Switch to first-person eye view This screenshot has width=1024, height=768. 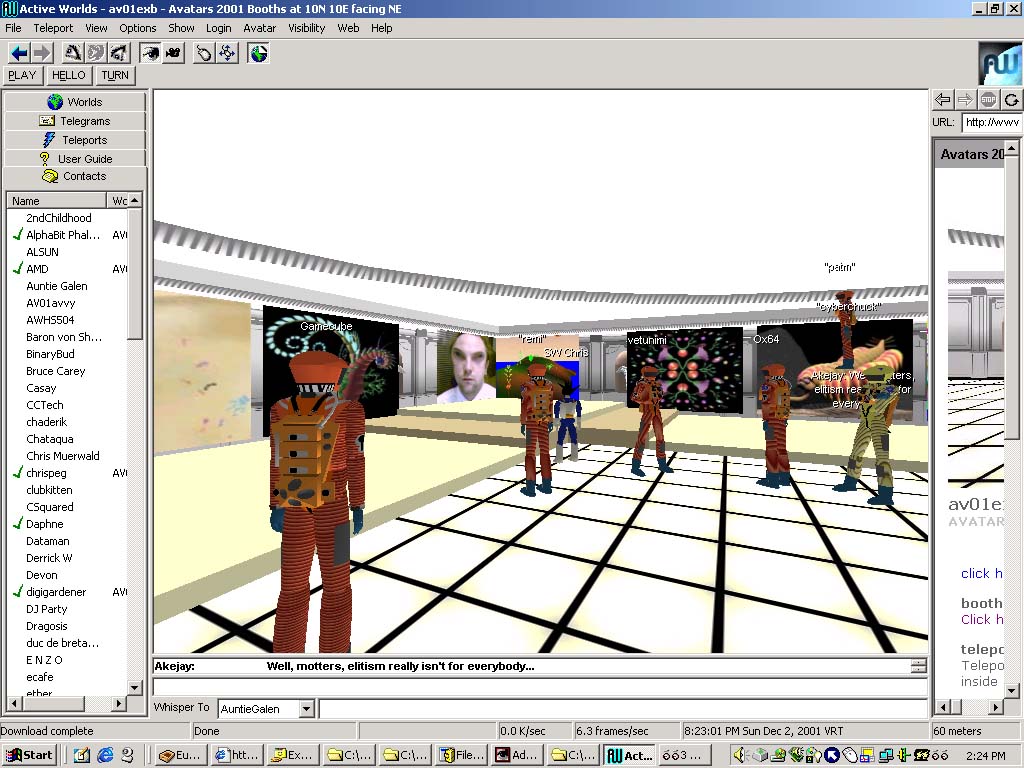[x=150, y=53]
